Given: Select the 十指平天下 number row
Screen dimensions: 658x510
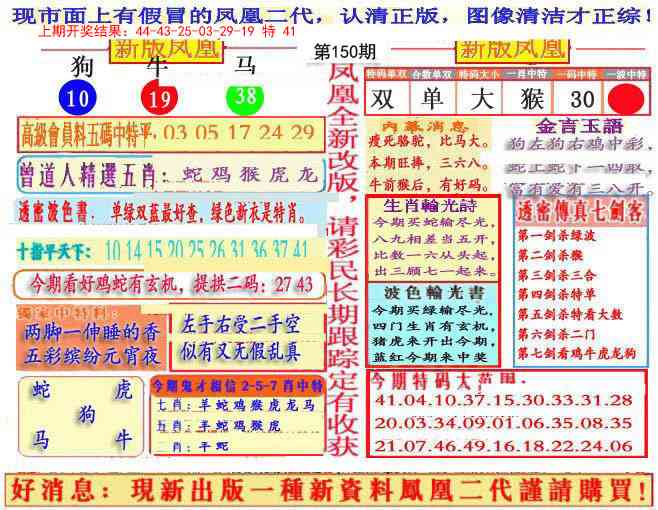Looking at the screenshot, I should (164, 250).
